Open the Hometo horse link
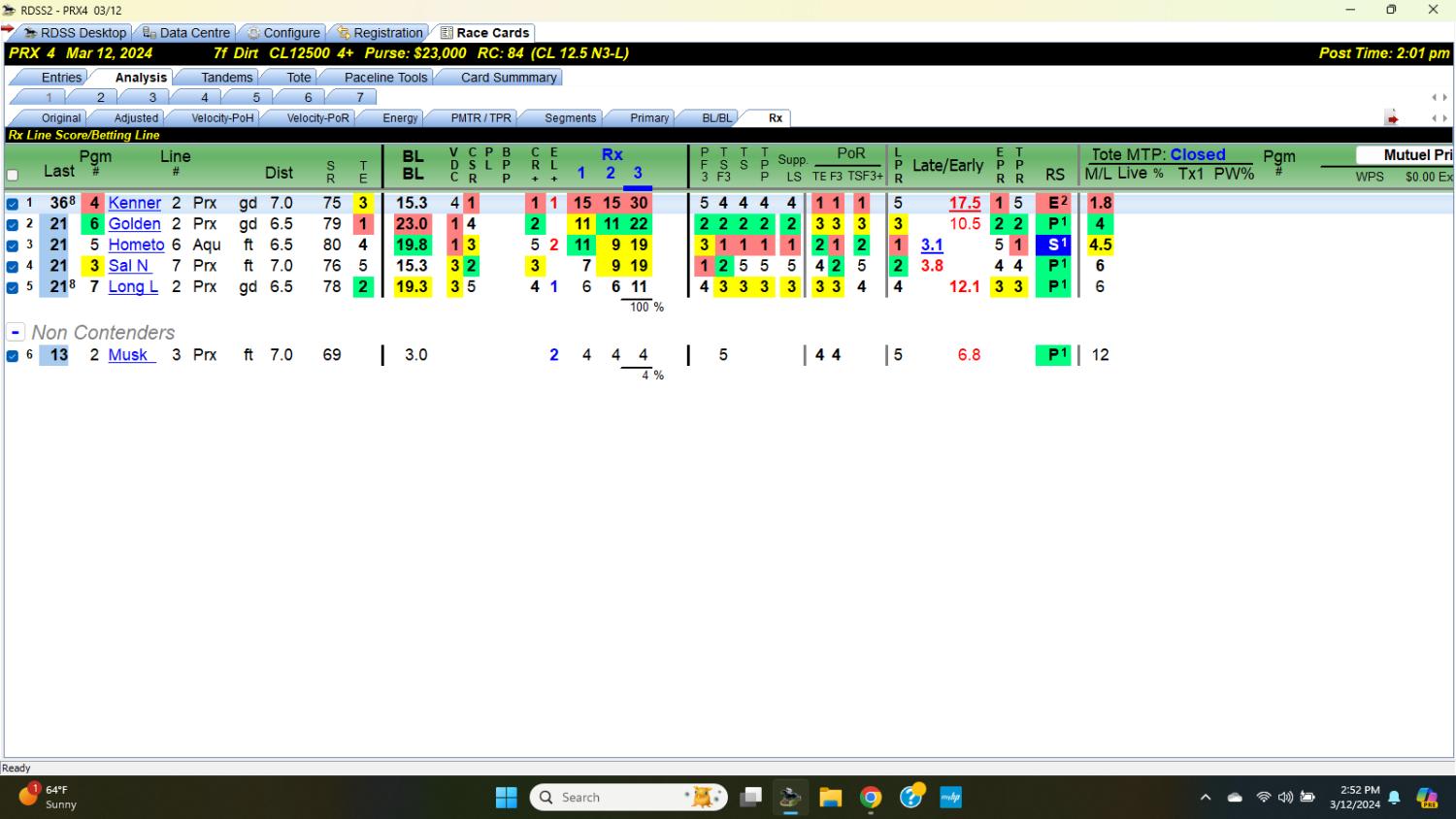The image size is (1456, 819). (x=136, y=245)
